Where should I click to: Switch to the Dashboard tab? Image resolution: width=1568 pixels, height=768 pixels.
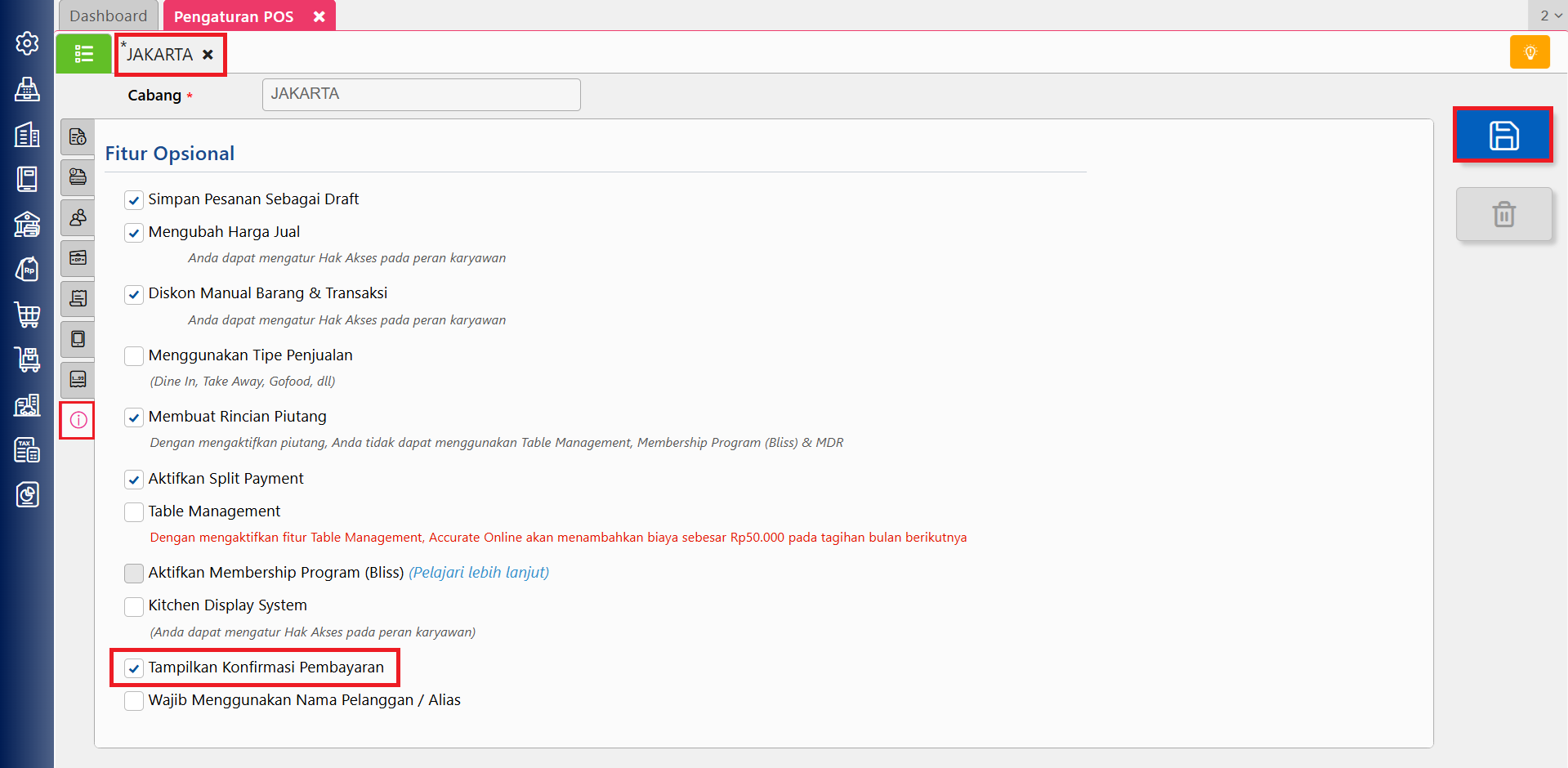(109, 16)
